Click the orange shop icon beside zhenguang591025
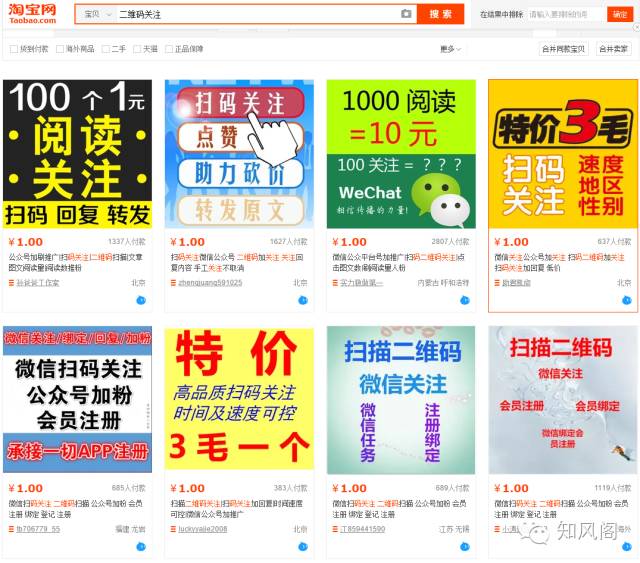The height and width of the screenshot is (563, 640). [x=173, y=283]
